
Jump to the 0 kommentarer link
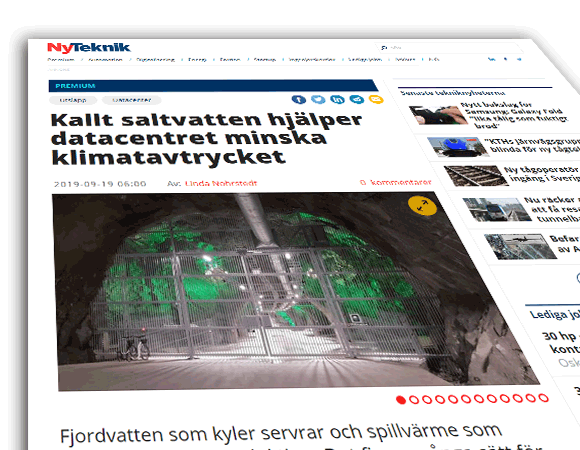[x=395, y=182]
